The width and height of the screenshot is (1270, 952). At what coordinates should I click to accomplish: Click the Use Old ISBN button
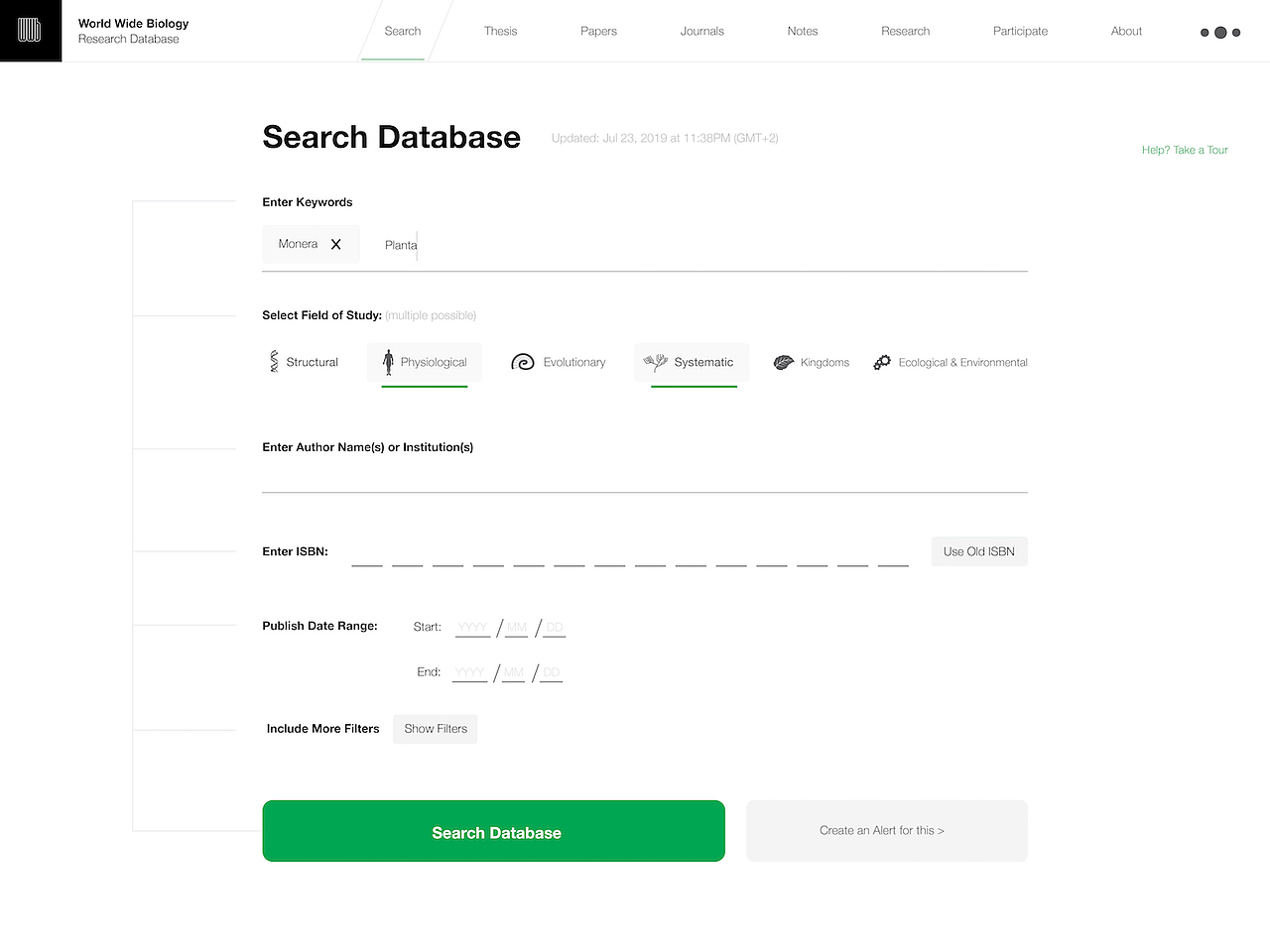click(979, 551)
